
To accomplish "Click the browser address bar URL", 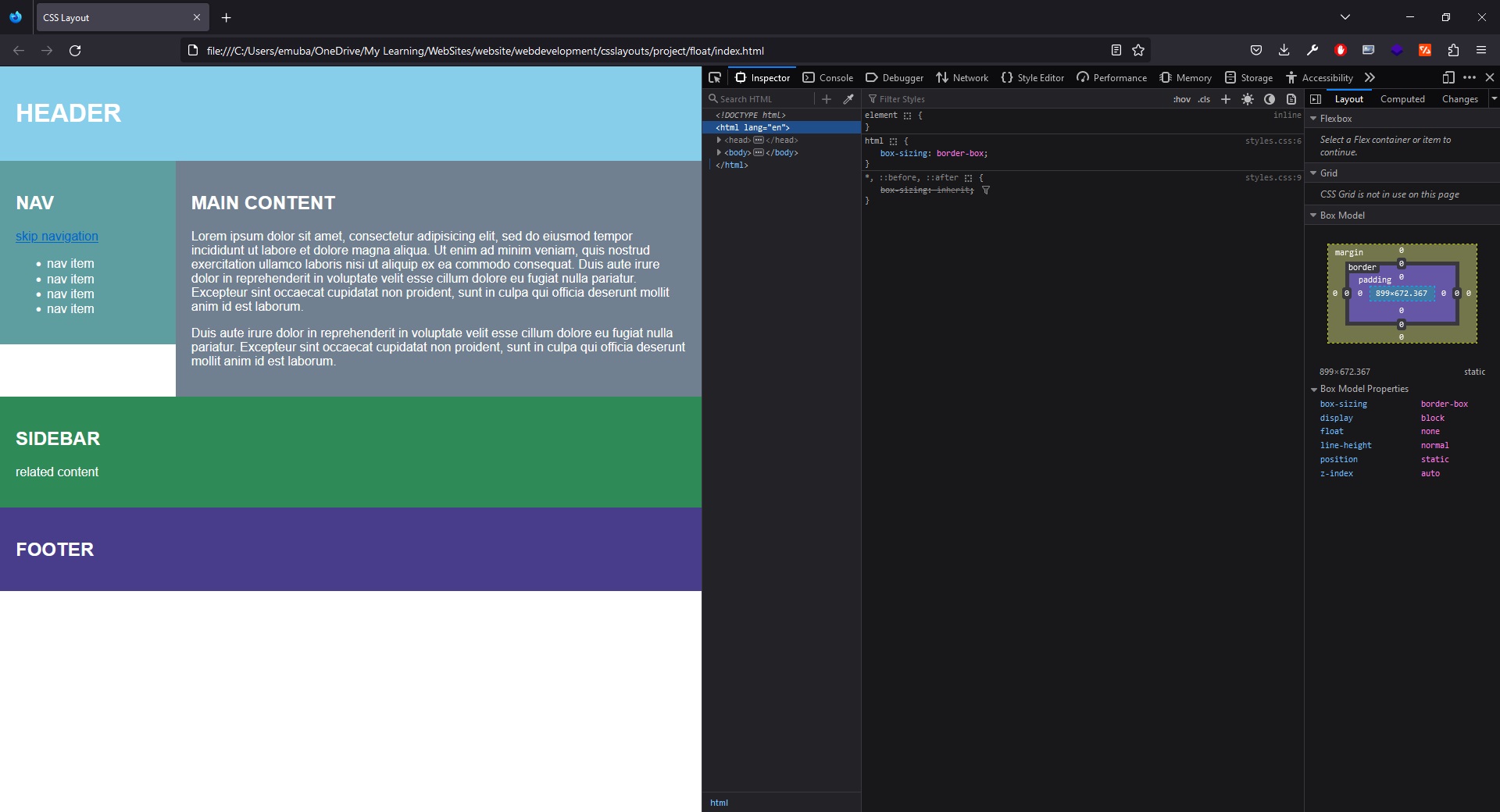I will tap(485, 51).
